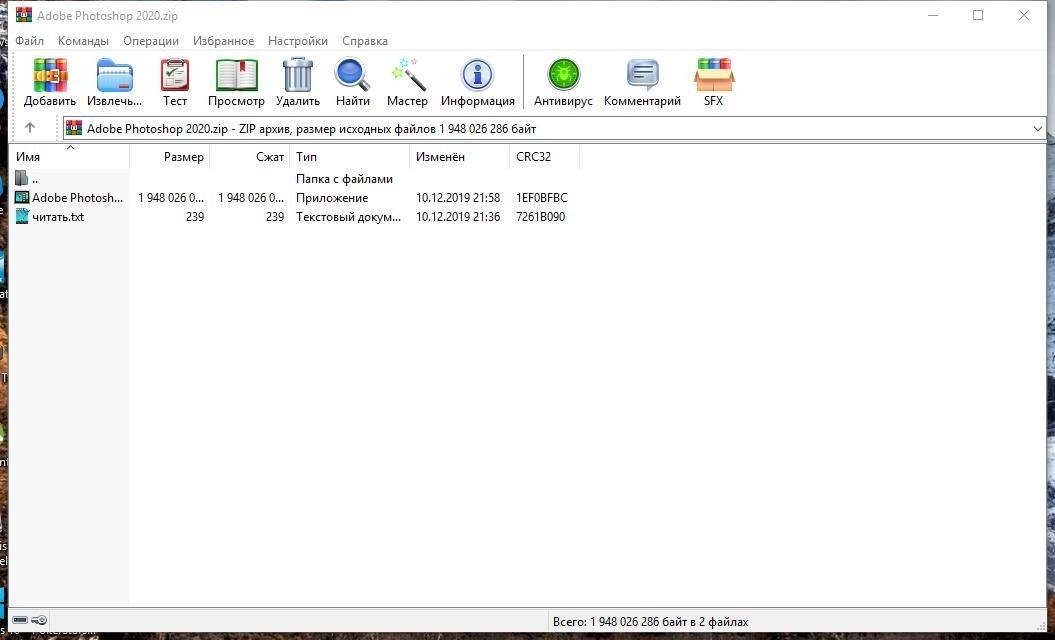Screen dimensions: 1055x640
Task: Minimize the WinRAR window
Action: click(x=933, y=15)
